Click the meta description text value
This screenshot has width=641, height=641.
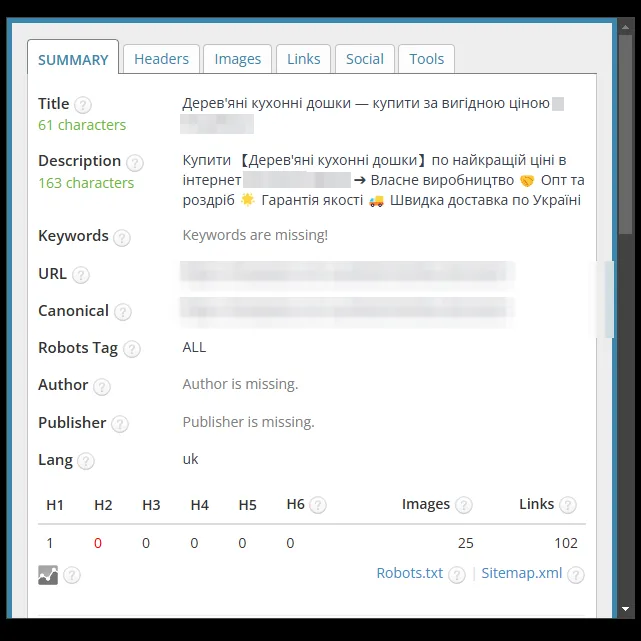click(383, 180)
